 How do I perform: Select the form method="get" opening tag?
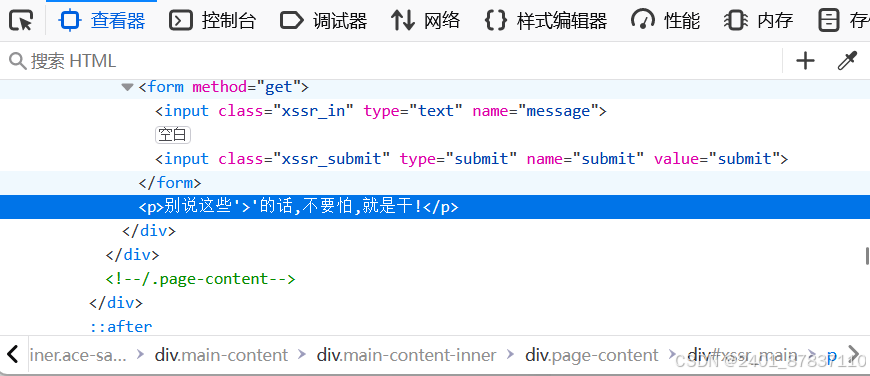(224, 87)
